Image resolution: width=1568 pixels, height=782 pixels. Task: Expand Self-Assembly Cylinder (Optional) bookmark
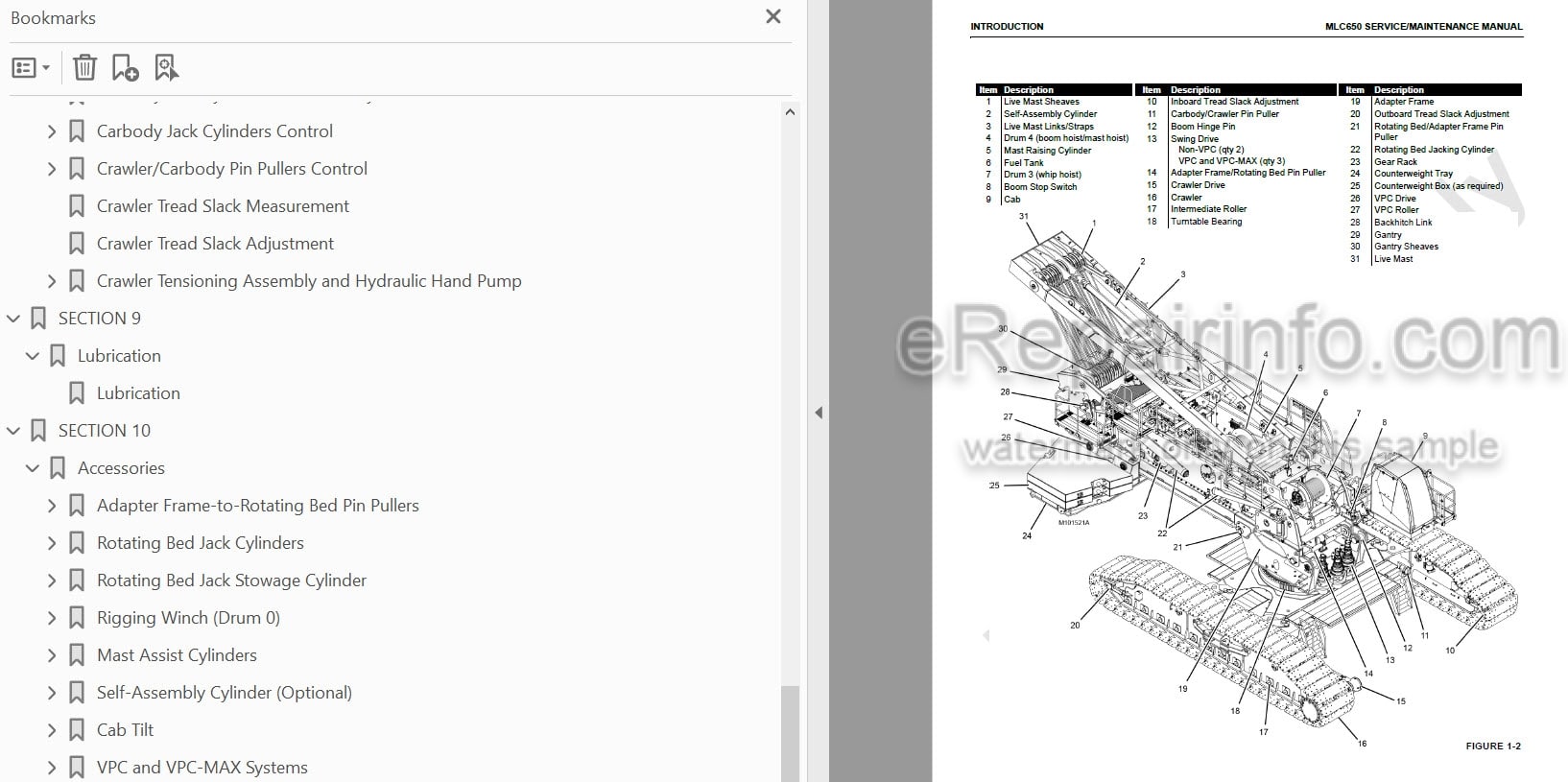pyautogui.click(x=52, y=693)
